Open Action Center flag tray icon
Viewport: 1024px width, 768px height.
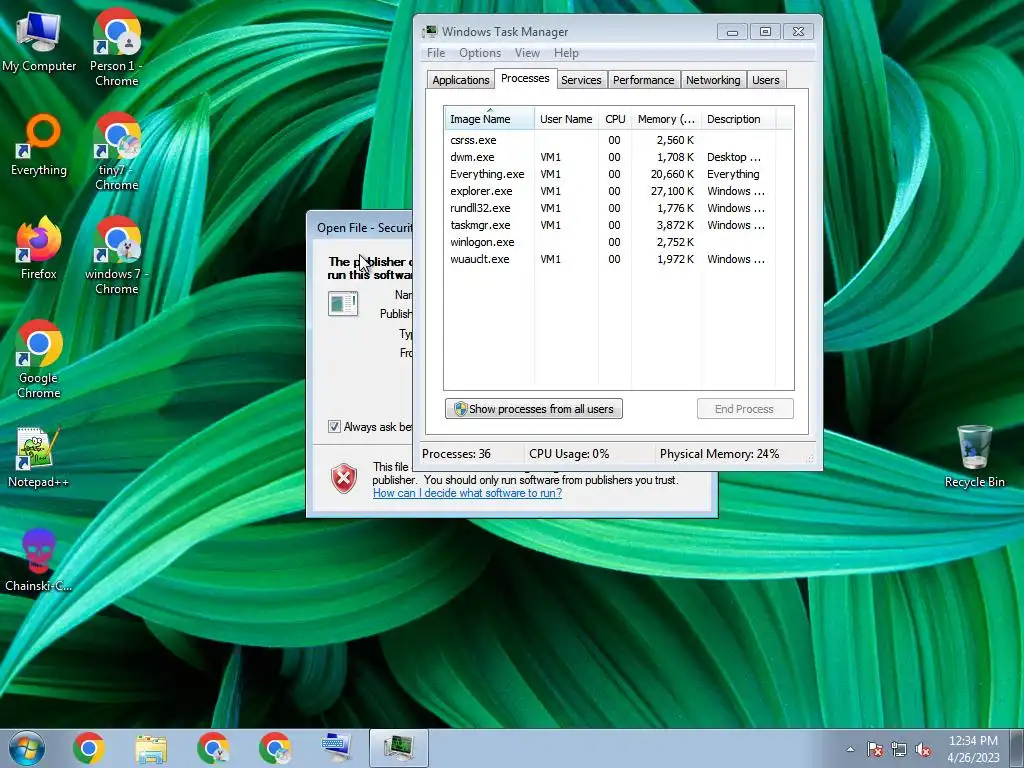point(874,749)
